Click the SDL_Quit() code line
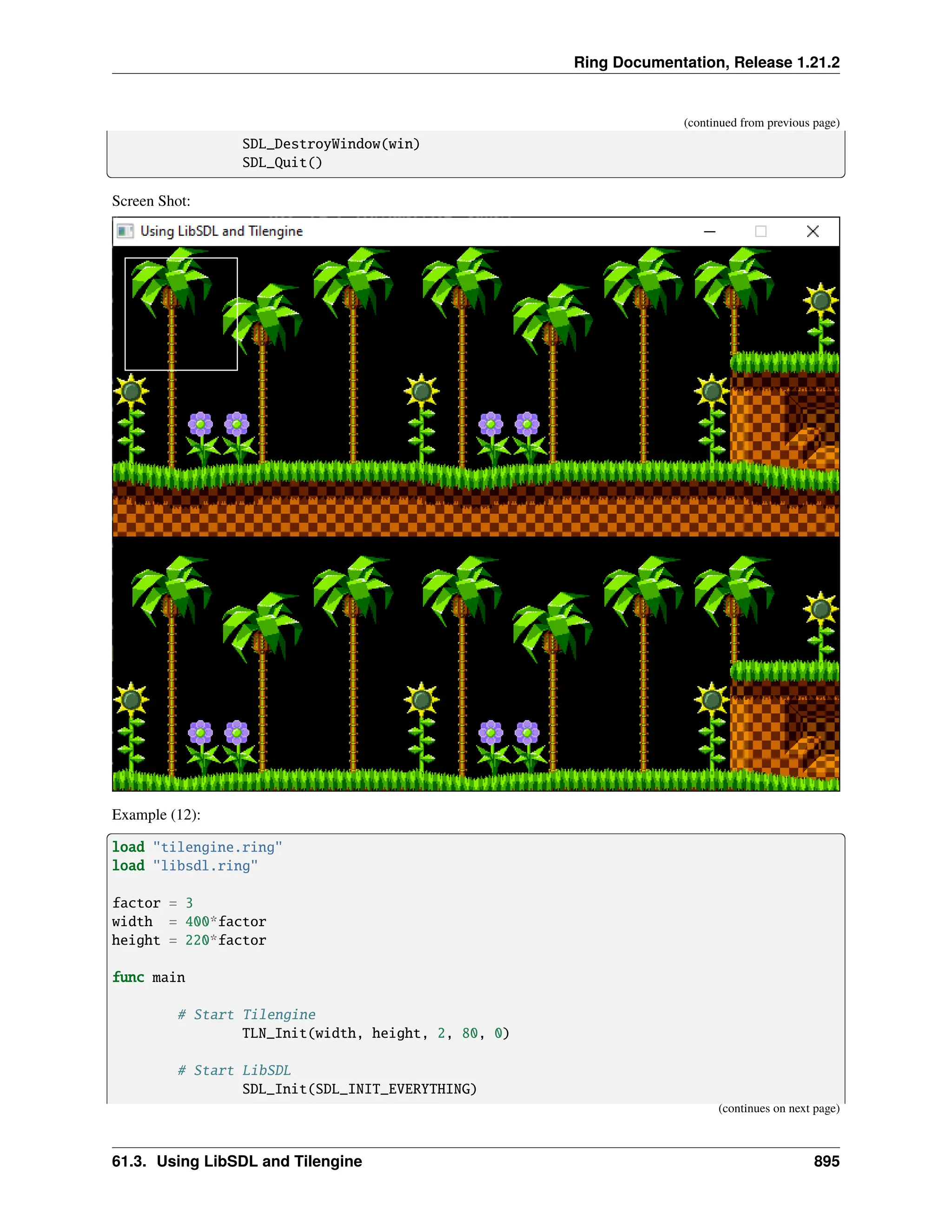Screen dimensions: 952x1232 tap(282, 163)
